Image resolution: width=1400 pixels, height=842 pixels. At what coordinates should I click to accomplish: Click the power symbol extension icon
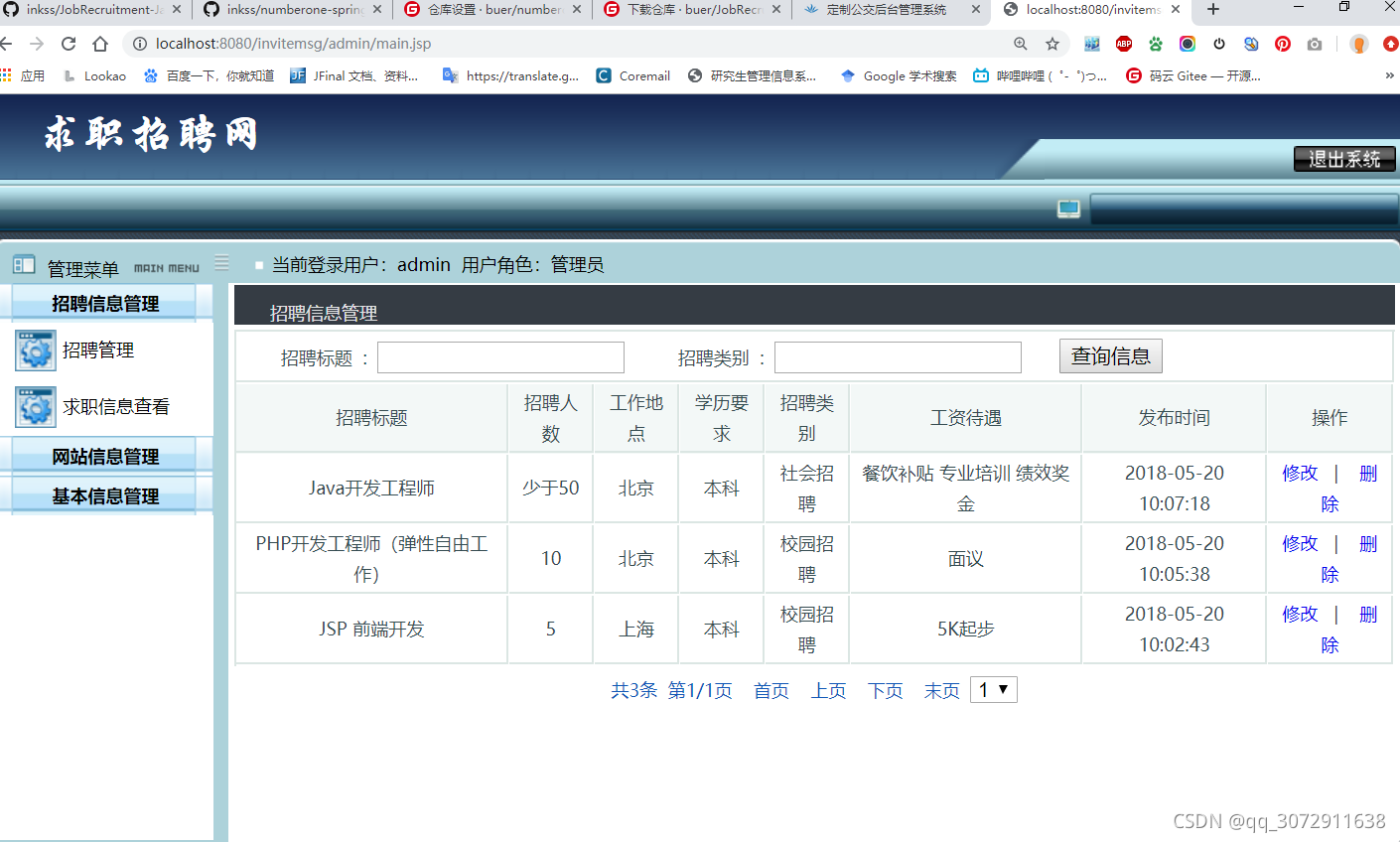click(x=1219, y=44)
